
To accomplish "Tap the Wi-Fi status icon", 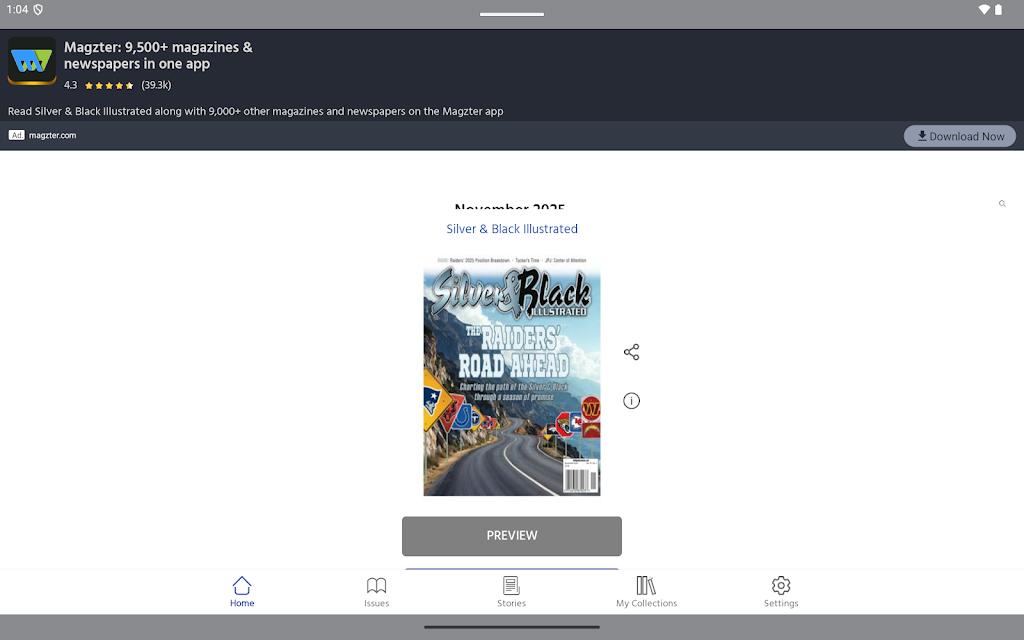I will pyautogui.click(x=984, y=9).
